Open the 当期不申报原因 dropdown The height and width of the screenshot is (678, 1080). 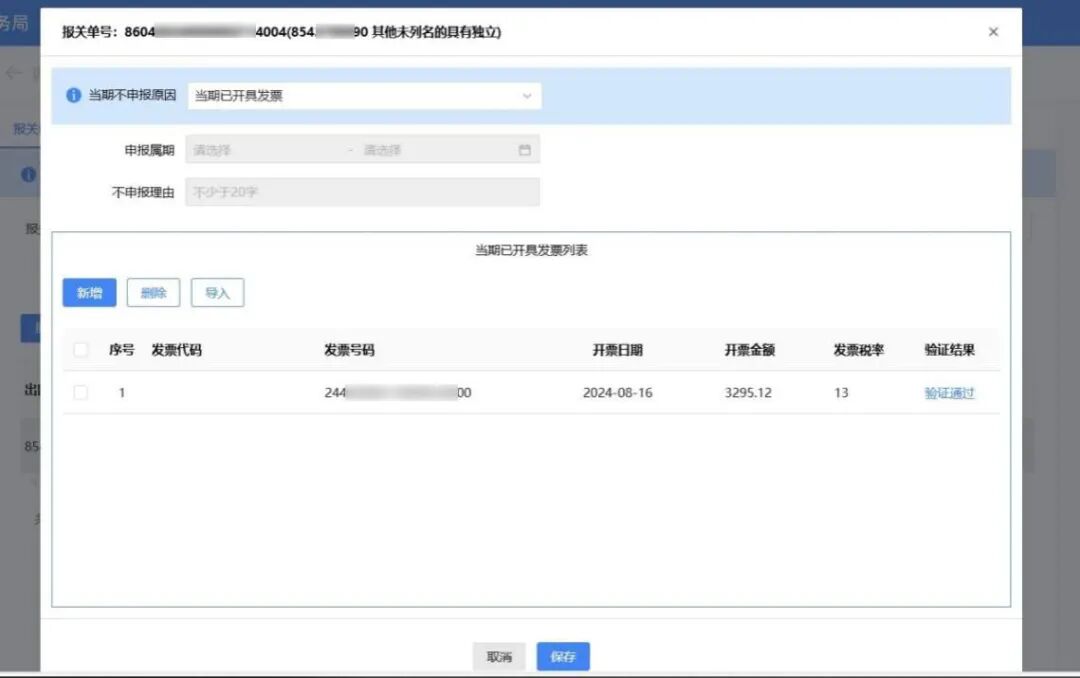[364, 96]
